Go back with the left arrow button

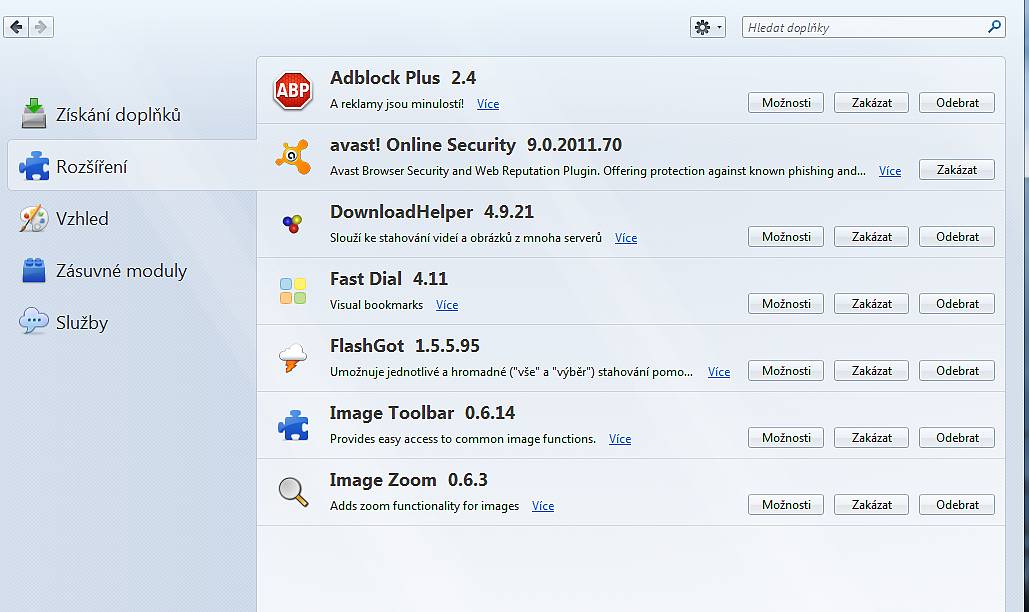coord(16,27)
